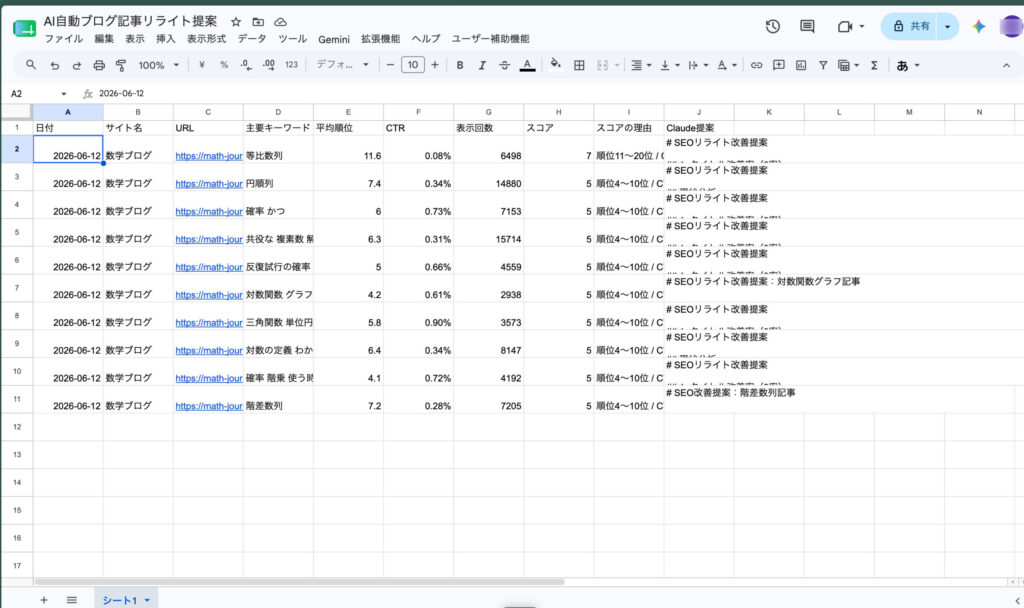Expand the share options arrow

click(x=948, y=26)
